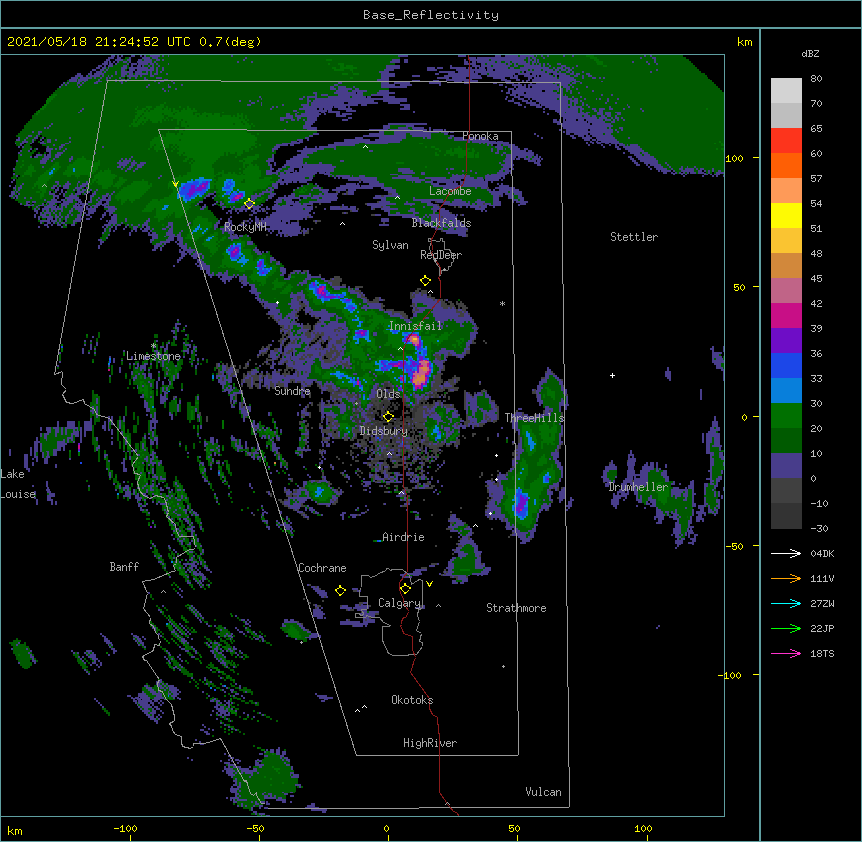The width and height of the screenshot is (862, 842).
Task: Click the 65 dBZ red color swatch
Action: click(x=786, y=141)
